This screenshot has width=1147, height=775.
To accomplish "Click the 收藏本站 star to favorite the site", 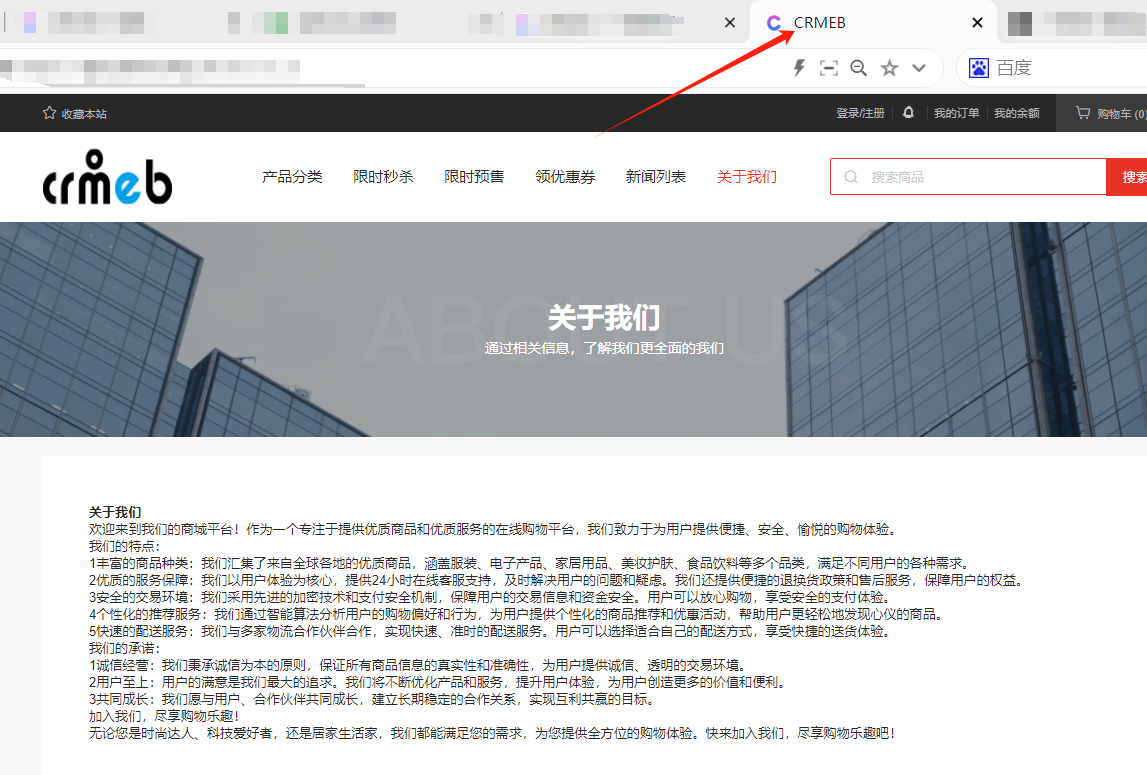I will point(49,113).
